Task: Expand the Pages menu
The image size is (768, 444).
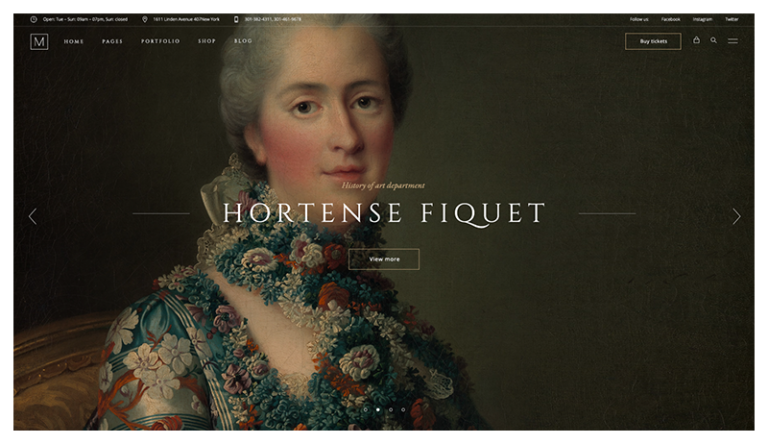Action: point(112,41)
